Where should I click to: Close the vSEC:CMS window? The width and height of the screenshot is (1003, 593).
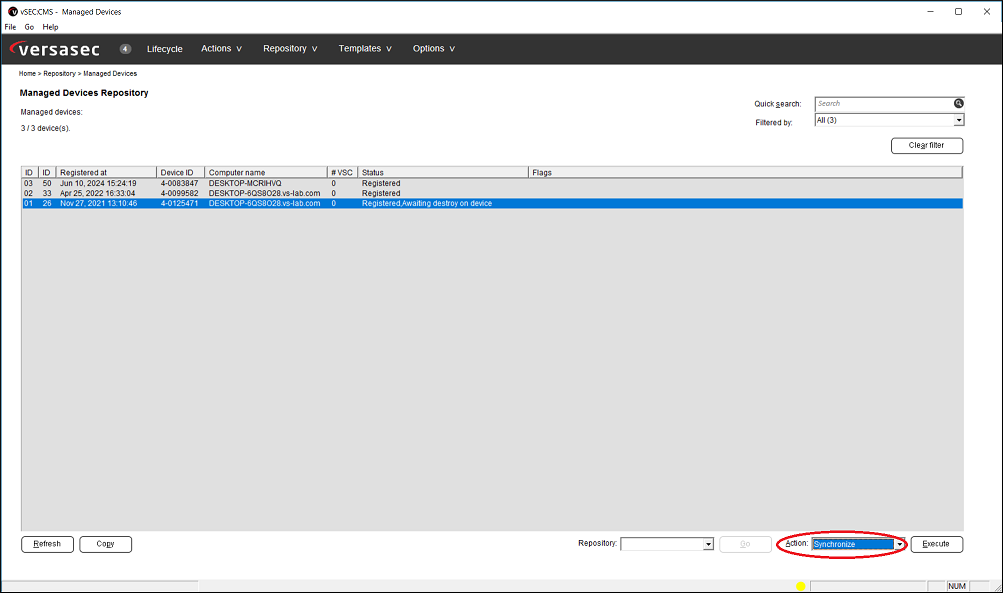(987, 12)
